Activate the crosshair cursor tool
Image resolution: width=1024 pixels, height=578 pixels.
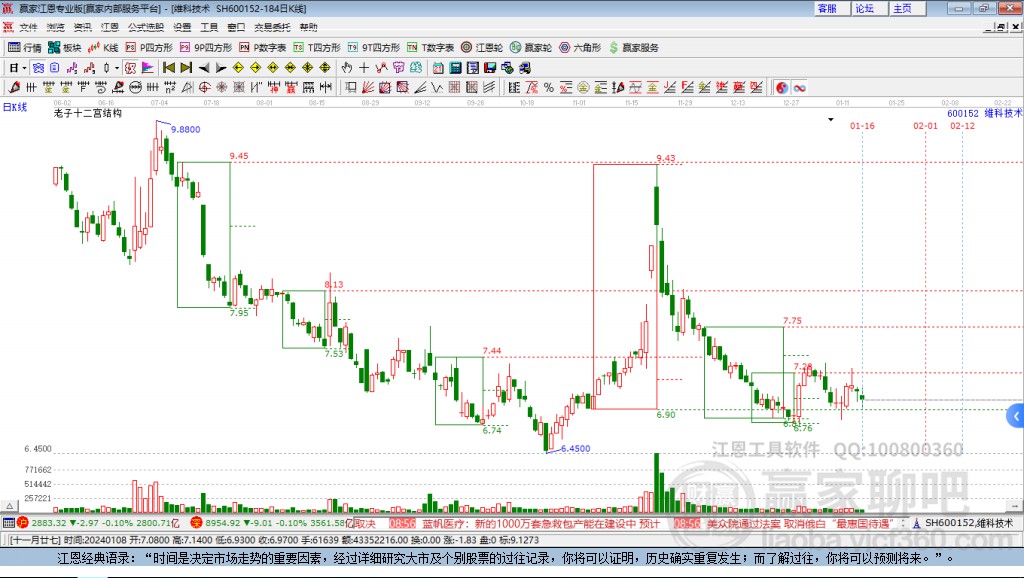pyautogui.click(x=364, y=67)
